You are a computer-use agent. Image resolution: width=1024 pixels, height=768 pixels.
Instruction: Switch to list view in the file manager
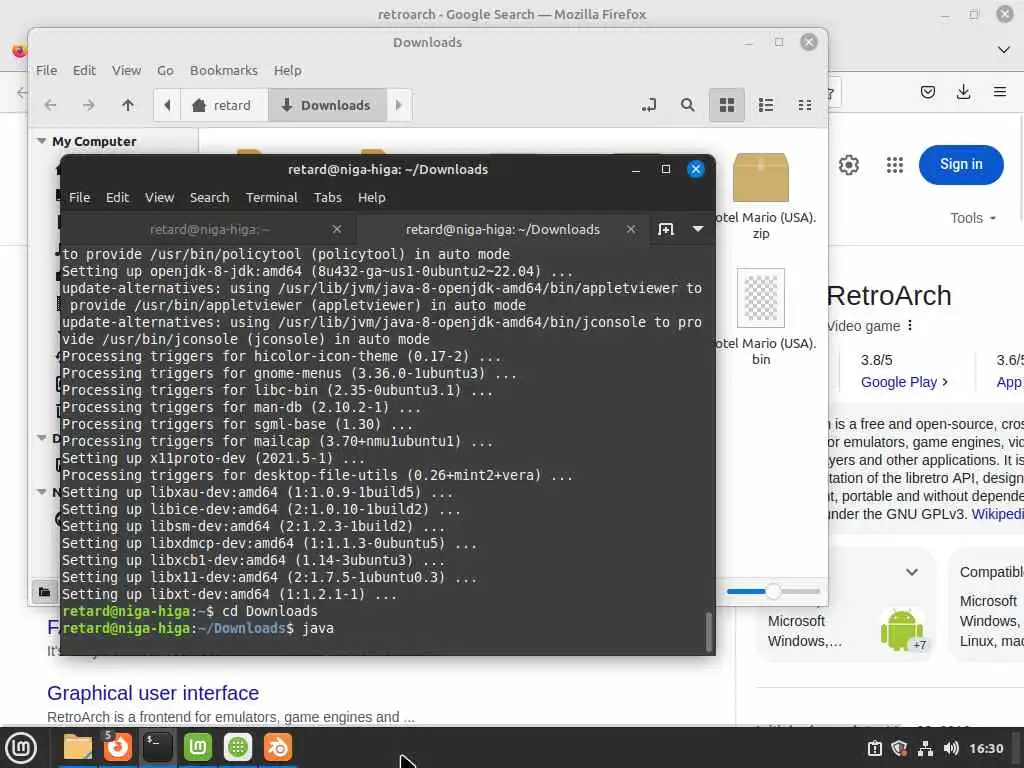click(x=766, y=105)
